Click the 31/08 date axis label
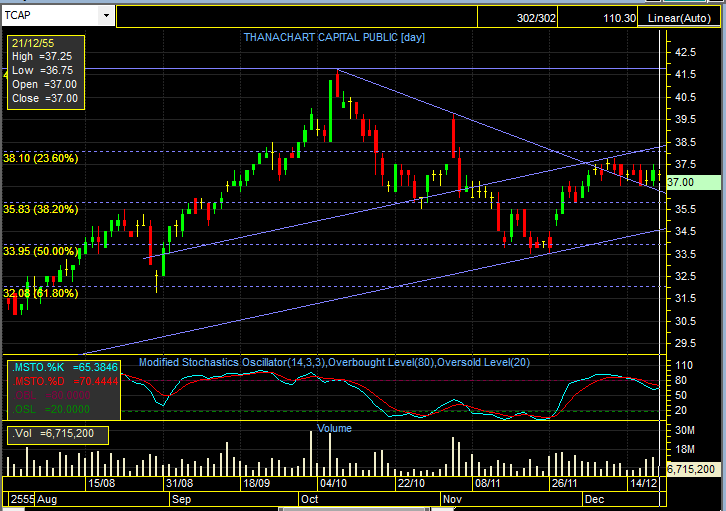Viewport: 726px width, 511px height. [179, 483]
